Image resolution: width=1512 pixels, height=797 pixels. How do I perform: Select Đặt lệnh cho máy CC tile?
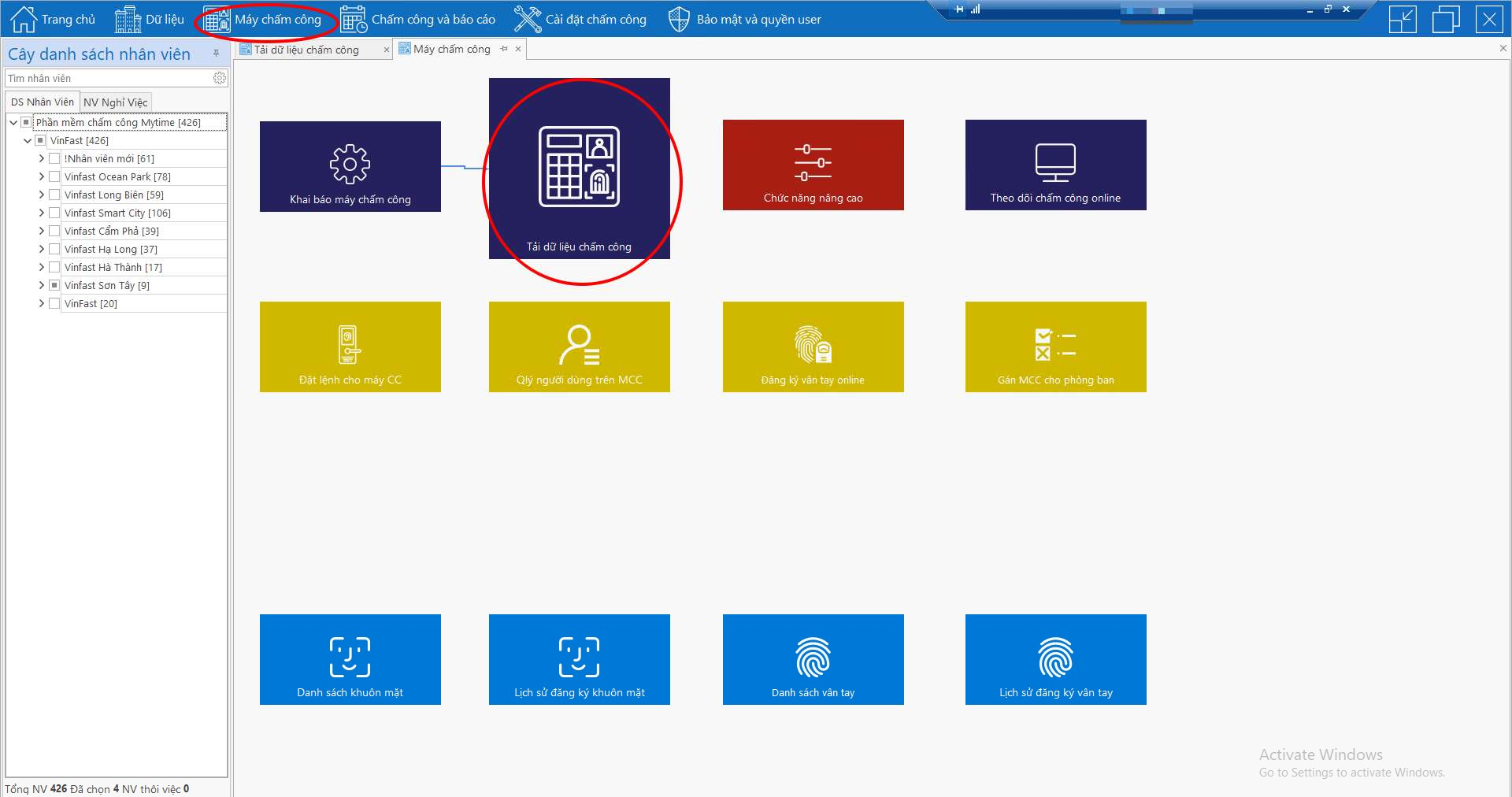[350, 347]
